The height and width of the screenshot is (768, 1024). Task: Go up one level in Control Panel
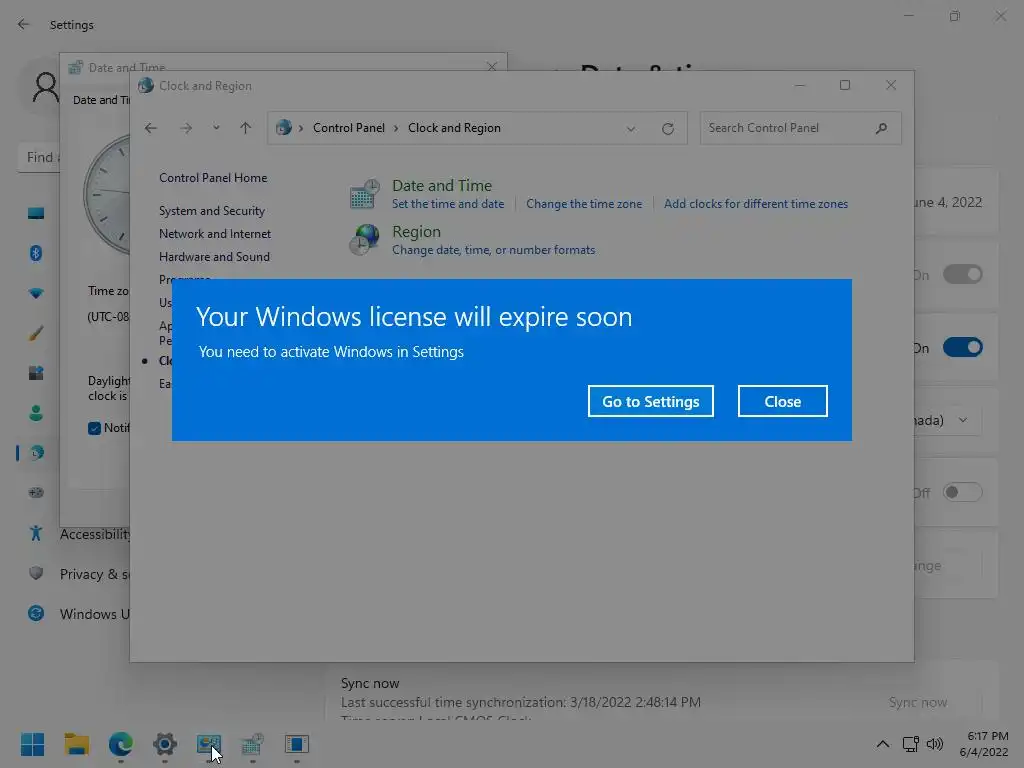[x=246, y=128]
